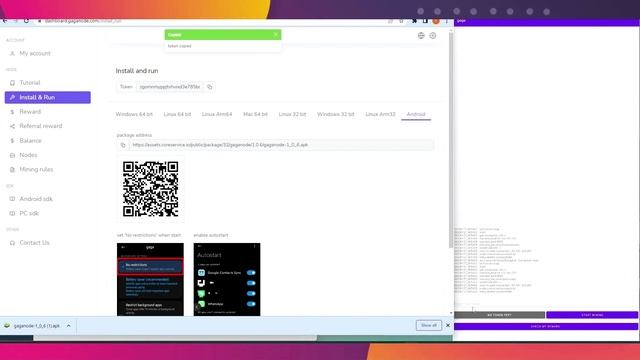Click the browser address bar

coord(212,21)
